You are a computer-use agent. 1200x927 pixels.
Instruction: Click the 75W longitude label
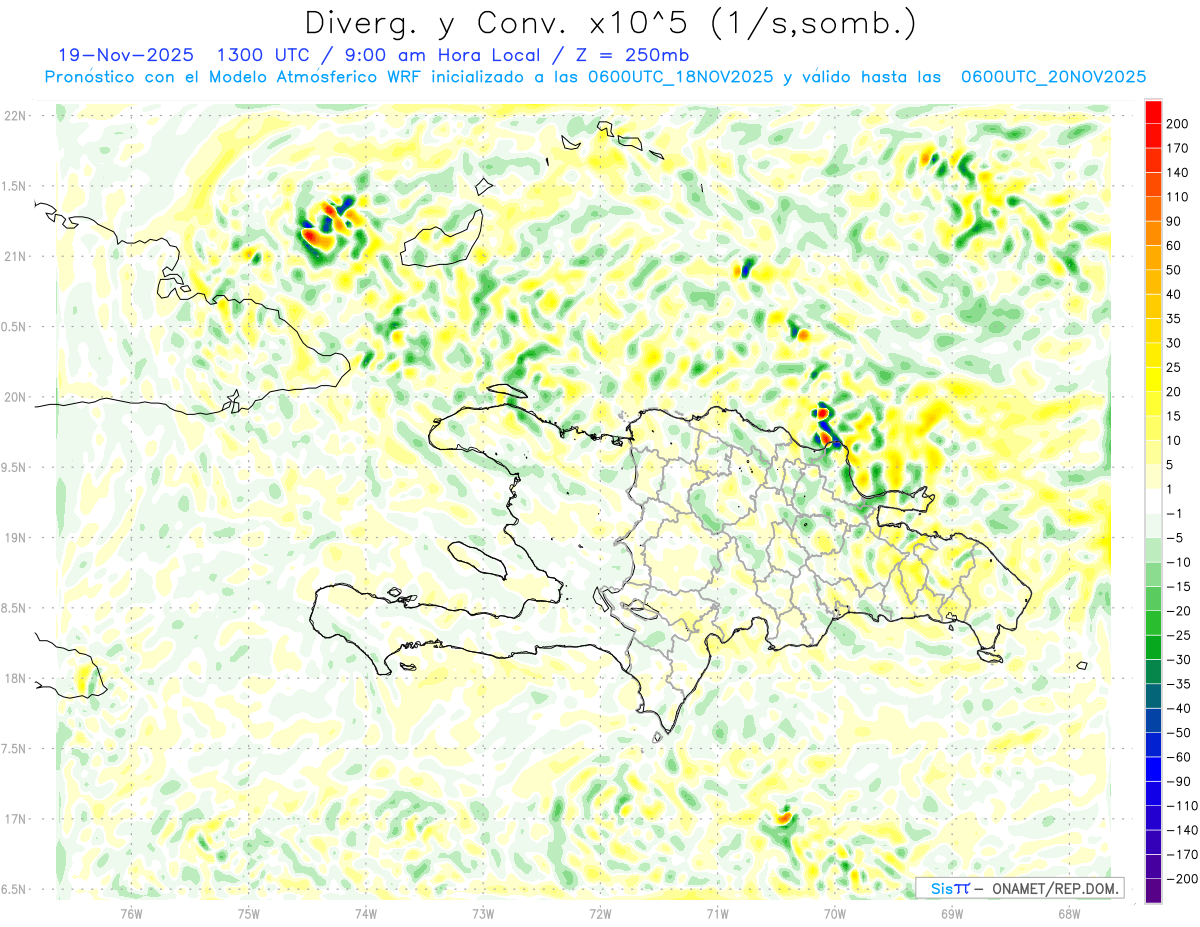tap(249, 914)
